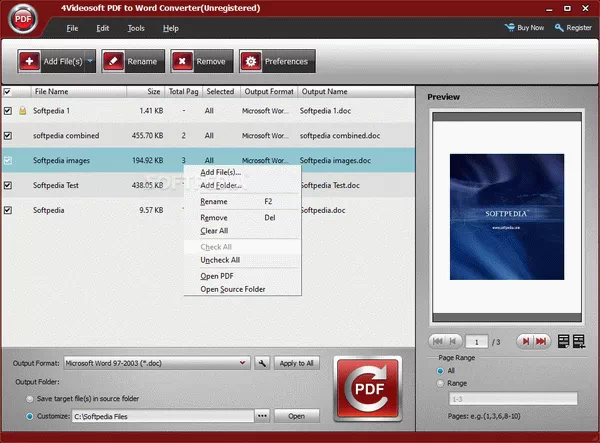Click the Output Format column header
600x443 pixels.
coord(269,92)
